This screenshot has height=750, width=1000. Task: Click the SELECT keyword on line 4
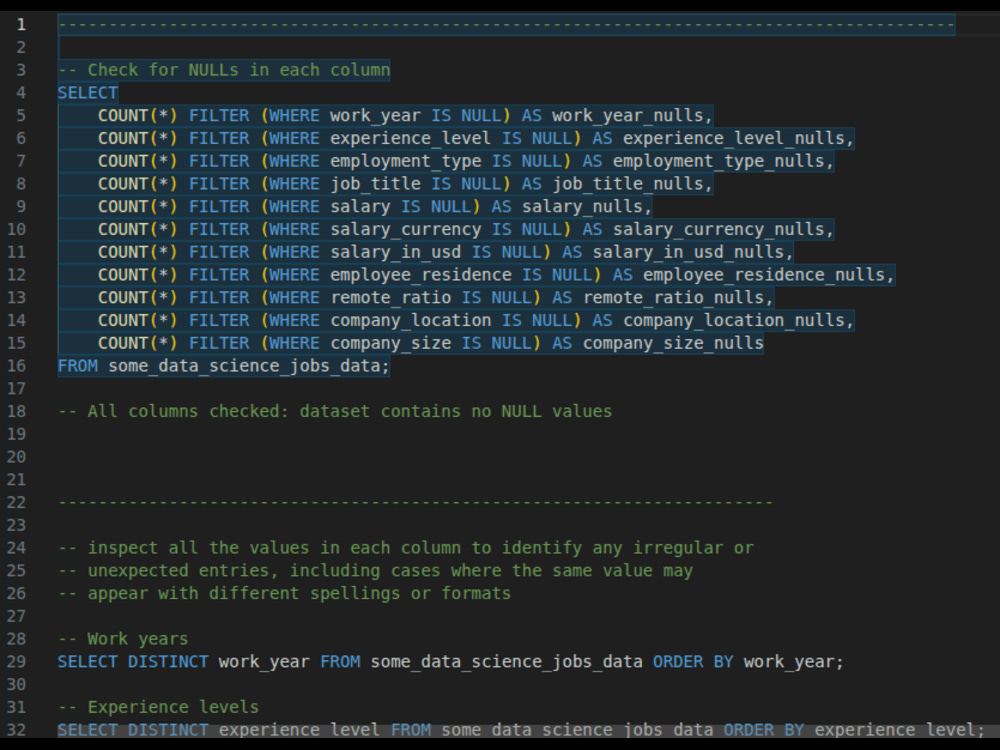[x=87, y=92]
